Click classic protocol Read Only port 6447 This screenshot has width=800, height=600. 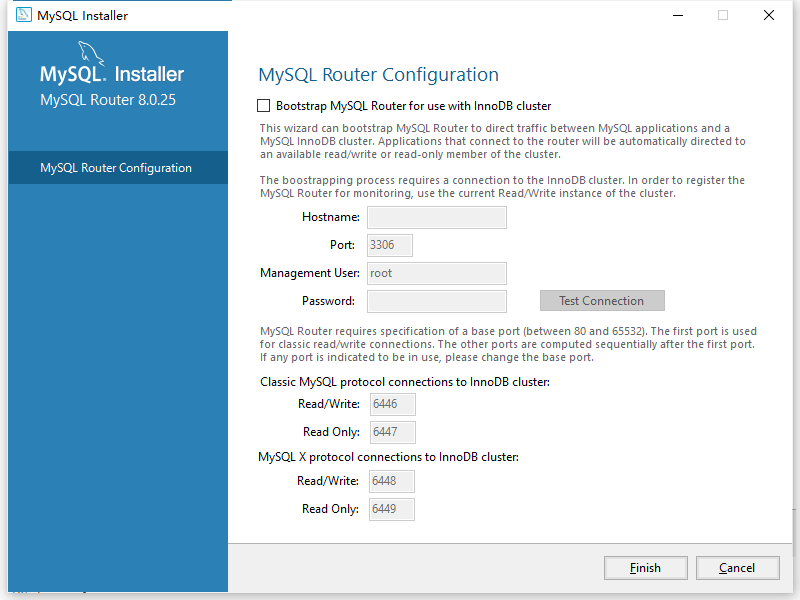tap(391, 432)
